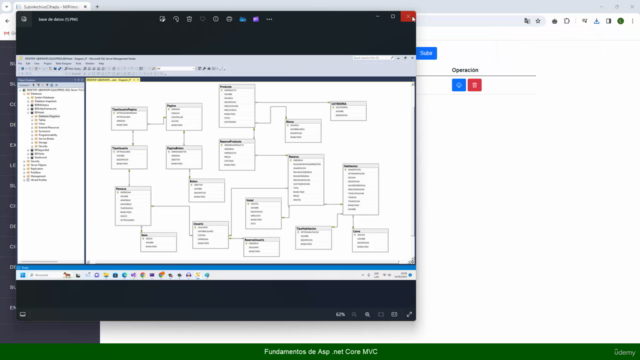This screenshot has width=640, height=360.
Task: Zoom out of the photo
Action: click(x=354, y=314)
